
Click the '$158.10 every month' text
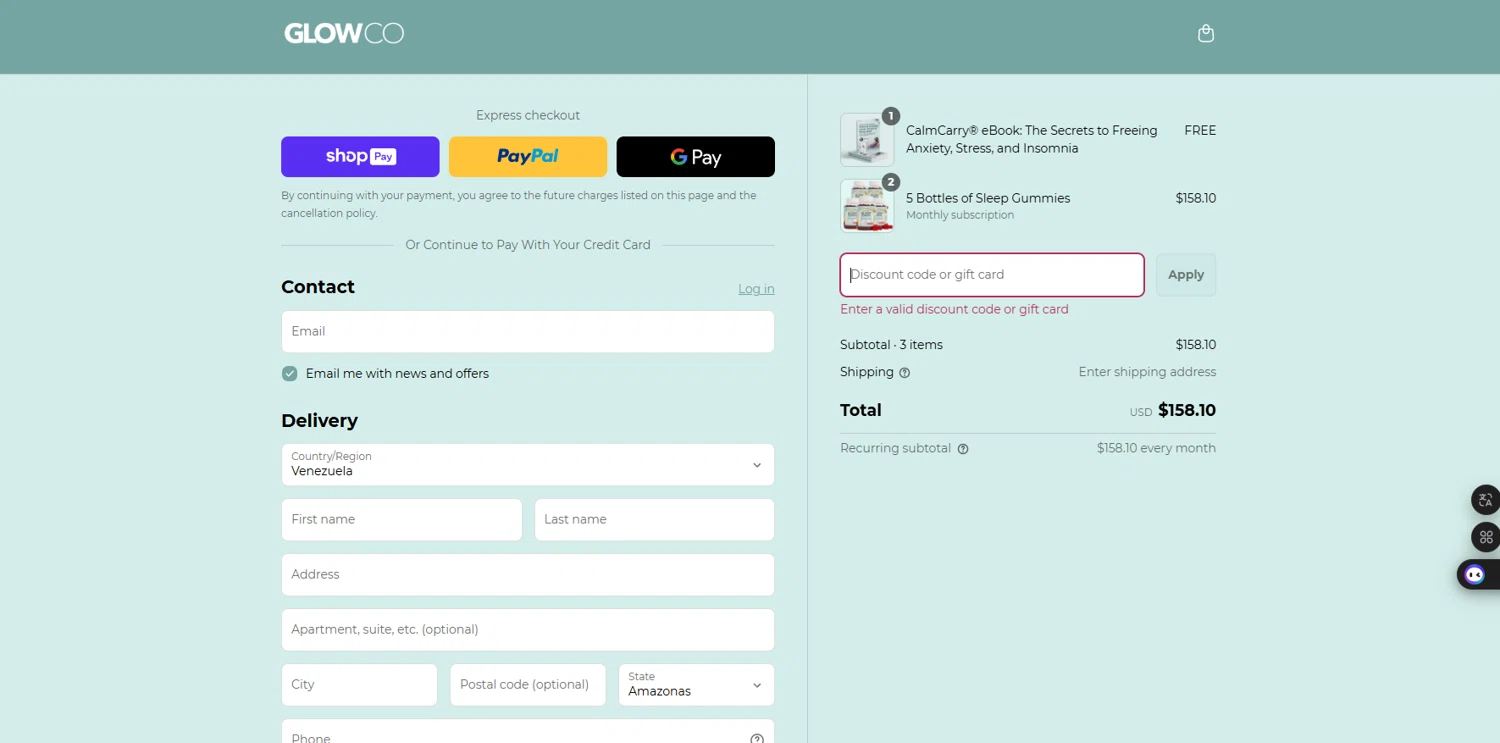(x=1156, y=448)
